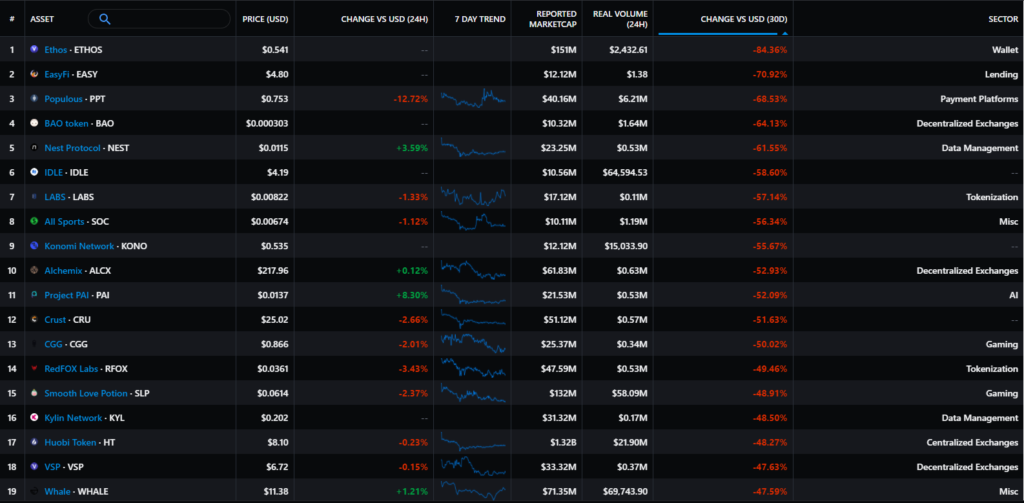This screenshot has width=1024, height=503.
Task: Sort table by Price (USD) header
Action: [266, 19]
